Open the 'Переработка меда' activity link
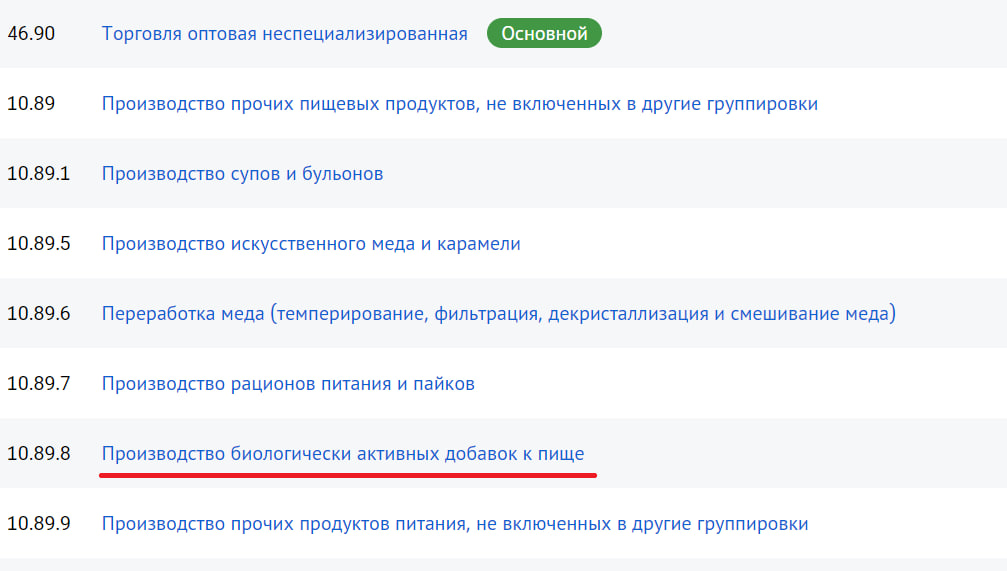This screenshot has height=571, width=1007. 498,314
